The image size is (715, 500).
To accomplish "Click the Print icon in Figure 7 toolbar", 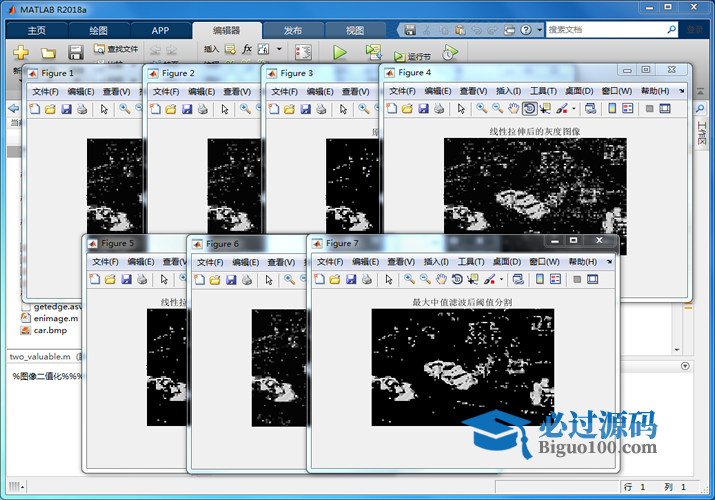I will tap(363, 279).
